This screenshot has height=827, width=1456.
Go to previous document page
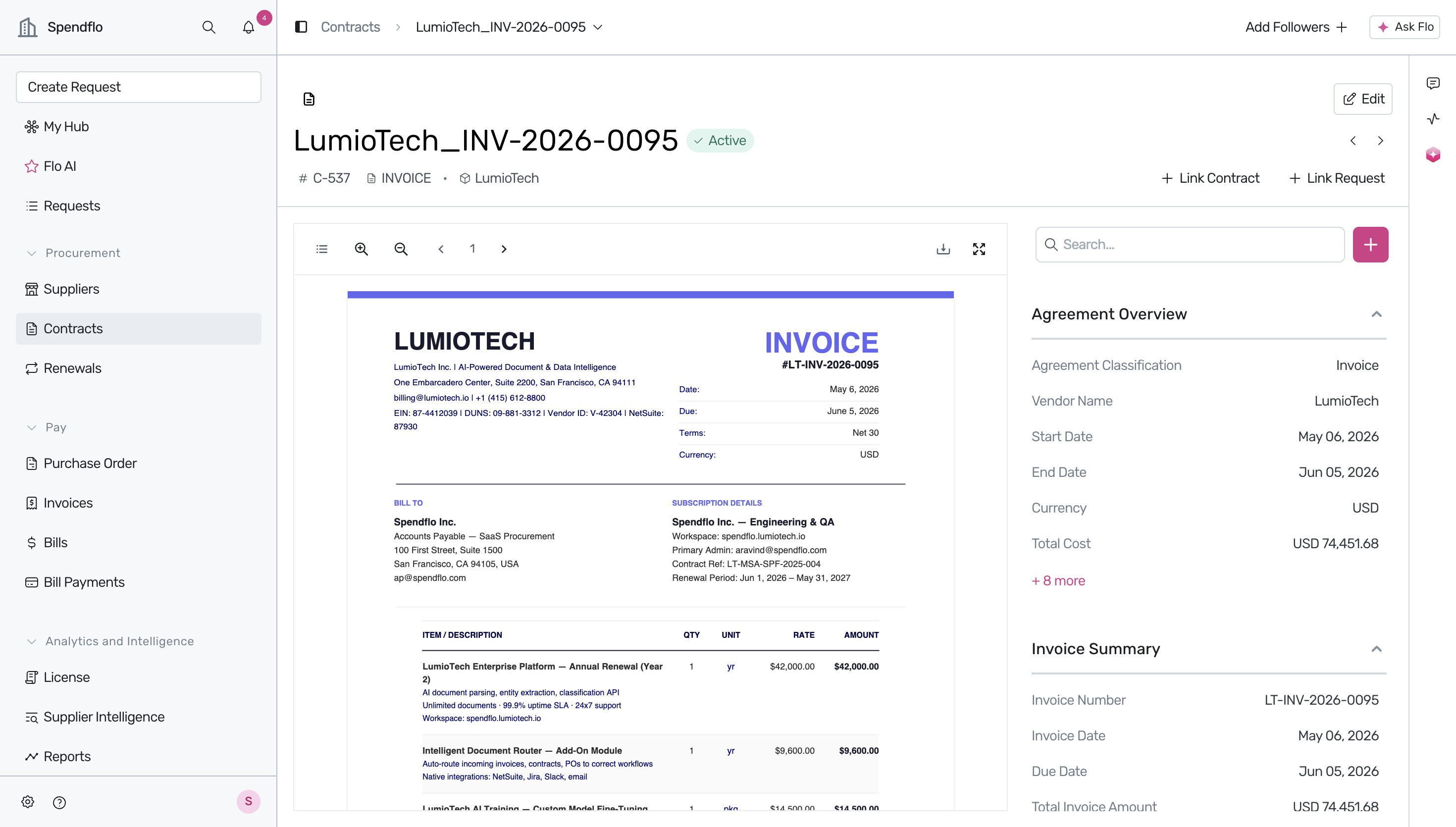click(441, 249)
